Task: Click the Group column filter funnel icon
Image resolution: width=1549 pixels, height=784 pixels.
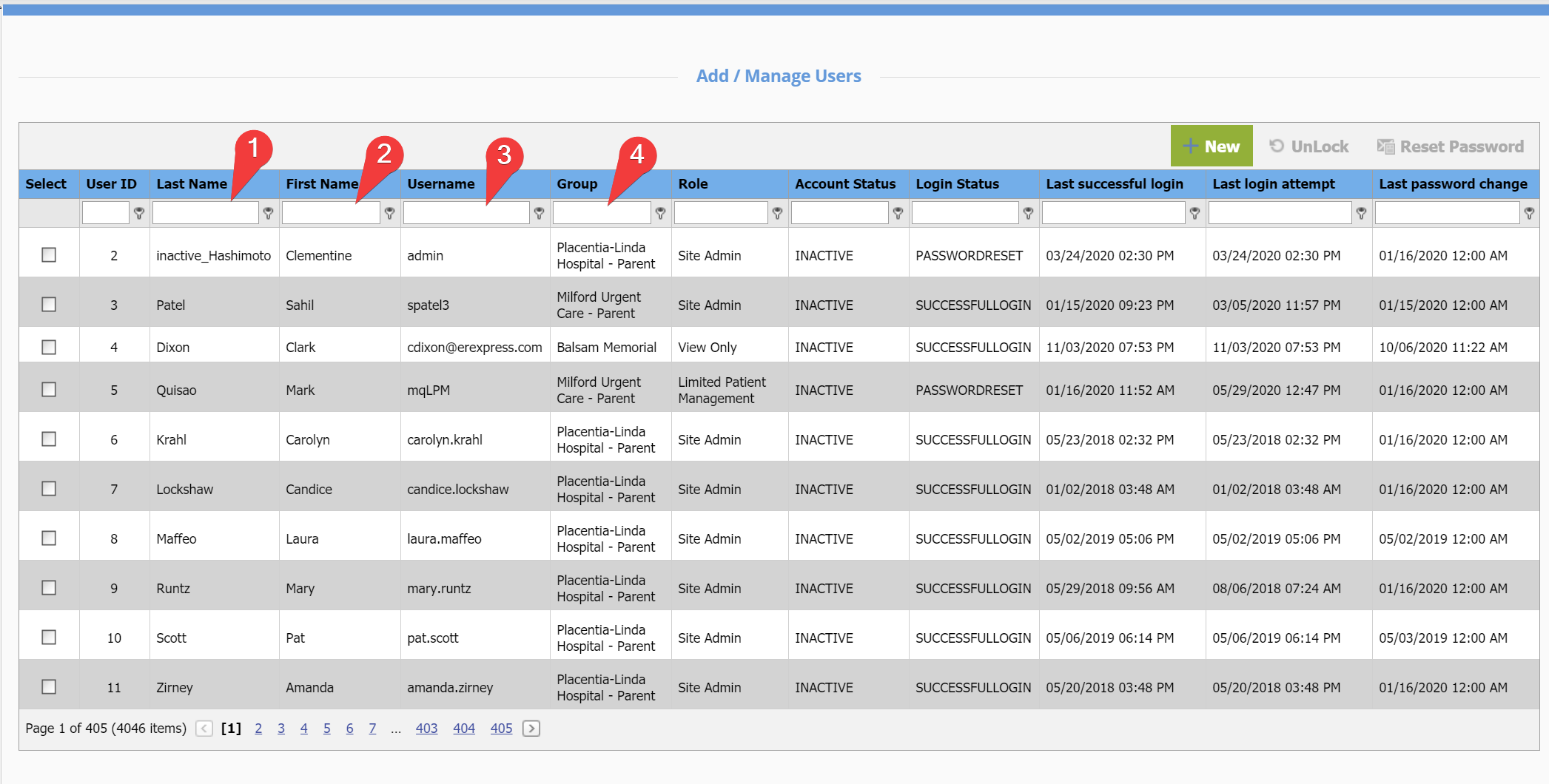Action: [x=660, y=213]
